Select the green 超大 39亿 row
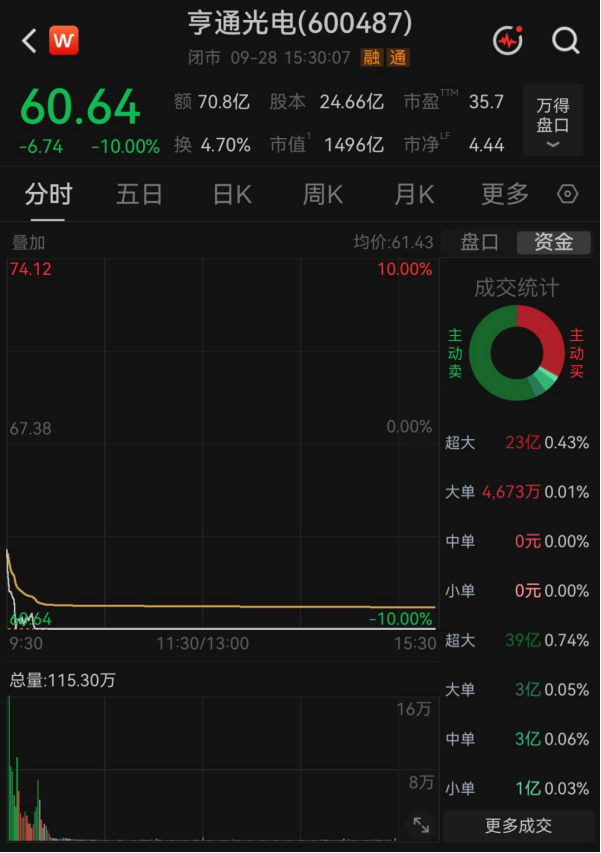This screenshot has width=601, height=853. [517, 640]
